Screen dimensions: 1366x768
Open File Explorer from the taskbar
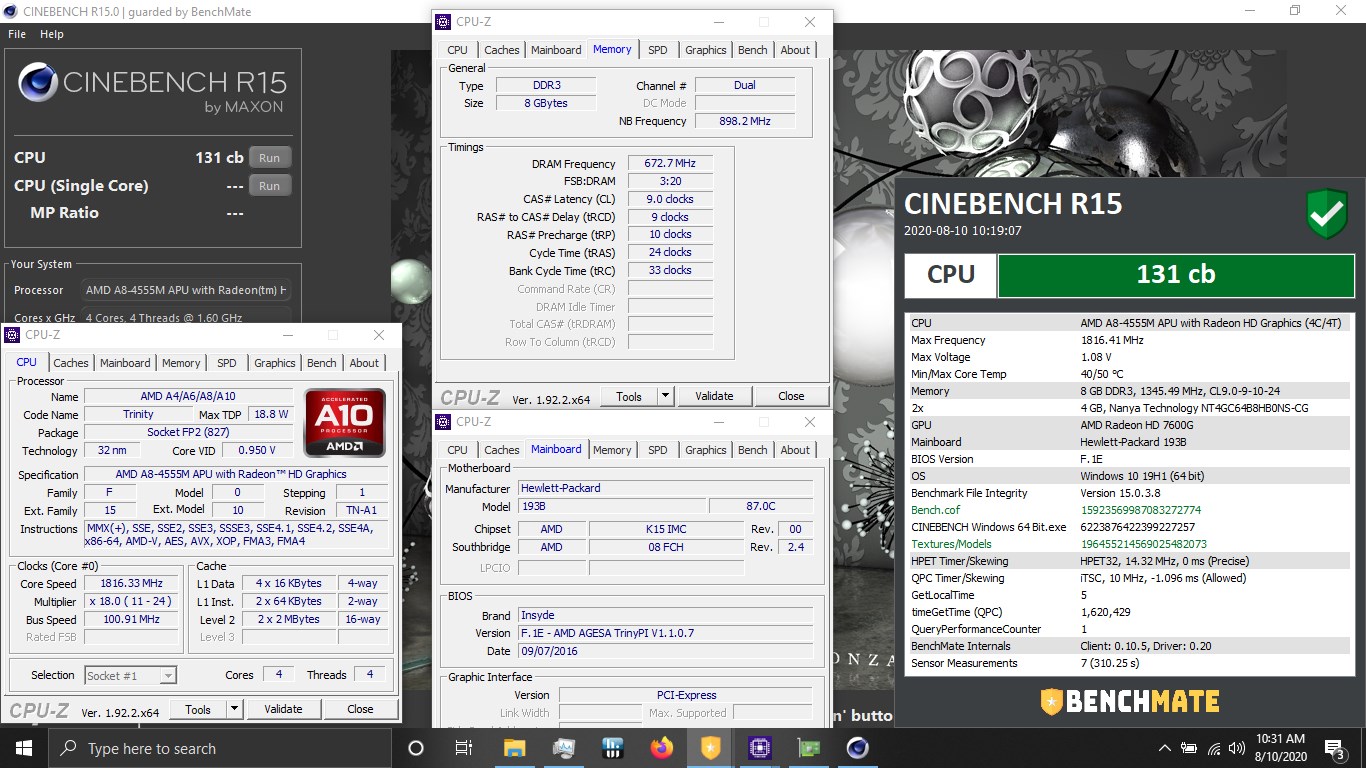click(514, 748)
